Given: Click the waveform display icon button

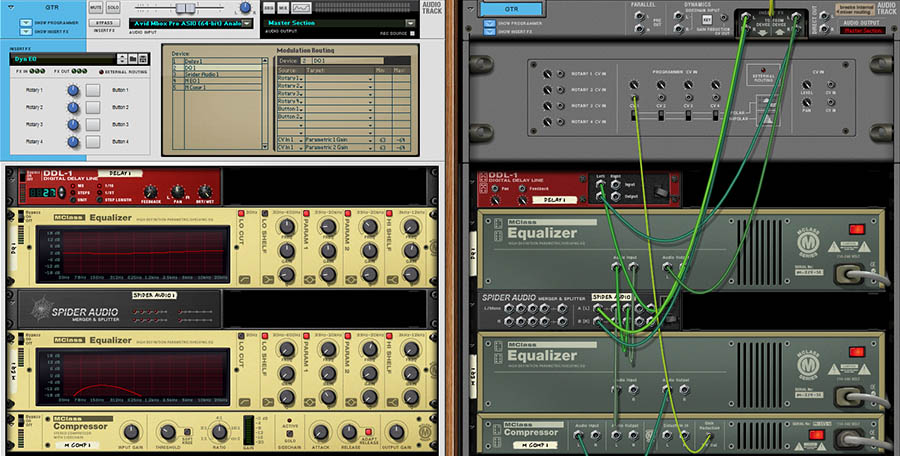Looking at the screenshot, I should pyautogui.click(x=301, y=8).
